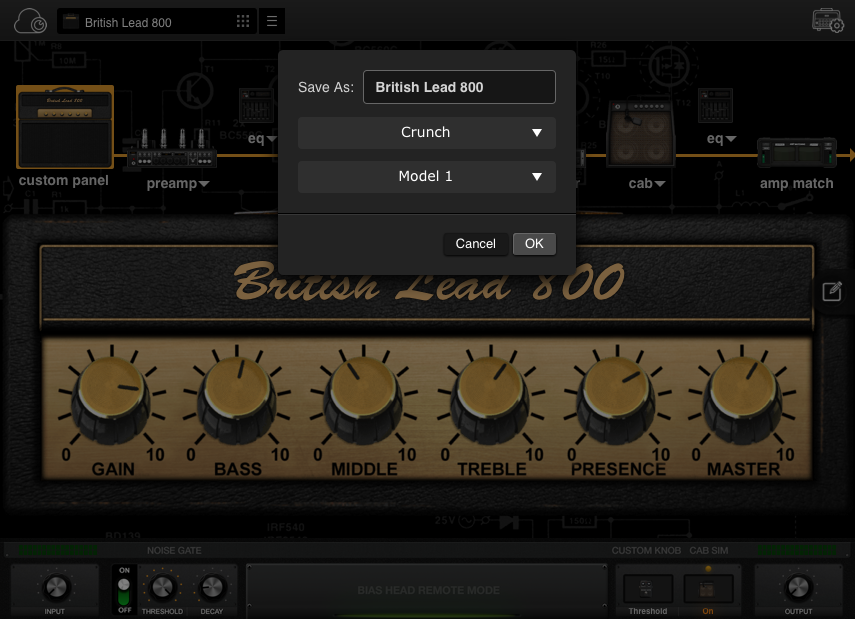Click the Save As name input field
Viewport: 855px width, 619px height.
(459, 87)
